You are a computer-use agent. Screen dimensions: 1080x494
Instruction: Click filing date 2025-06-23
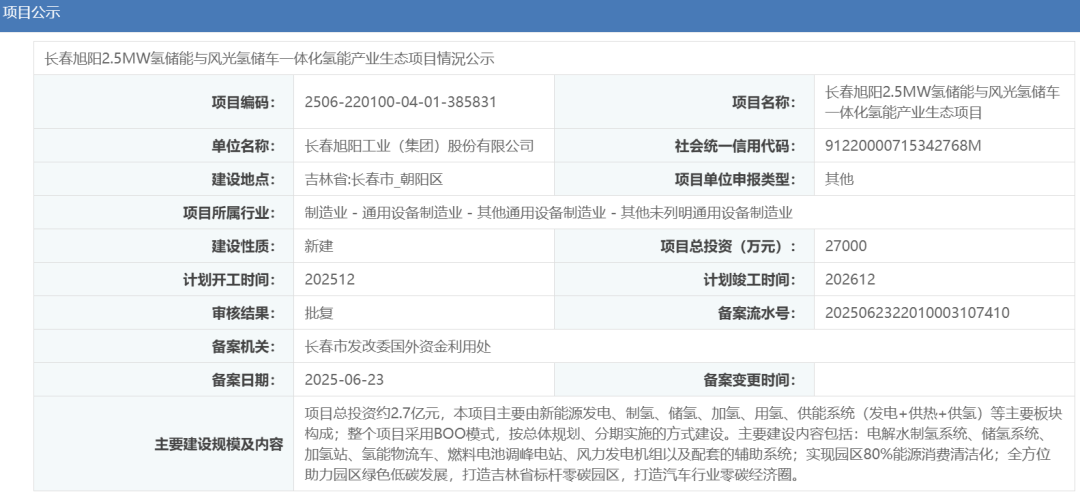(x=344, y=380)
